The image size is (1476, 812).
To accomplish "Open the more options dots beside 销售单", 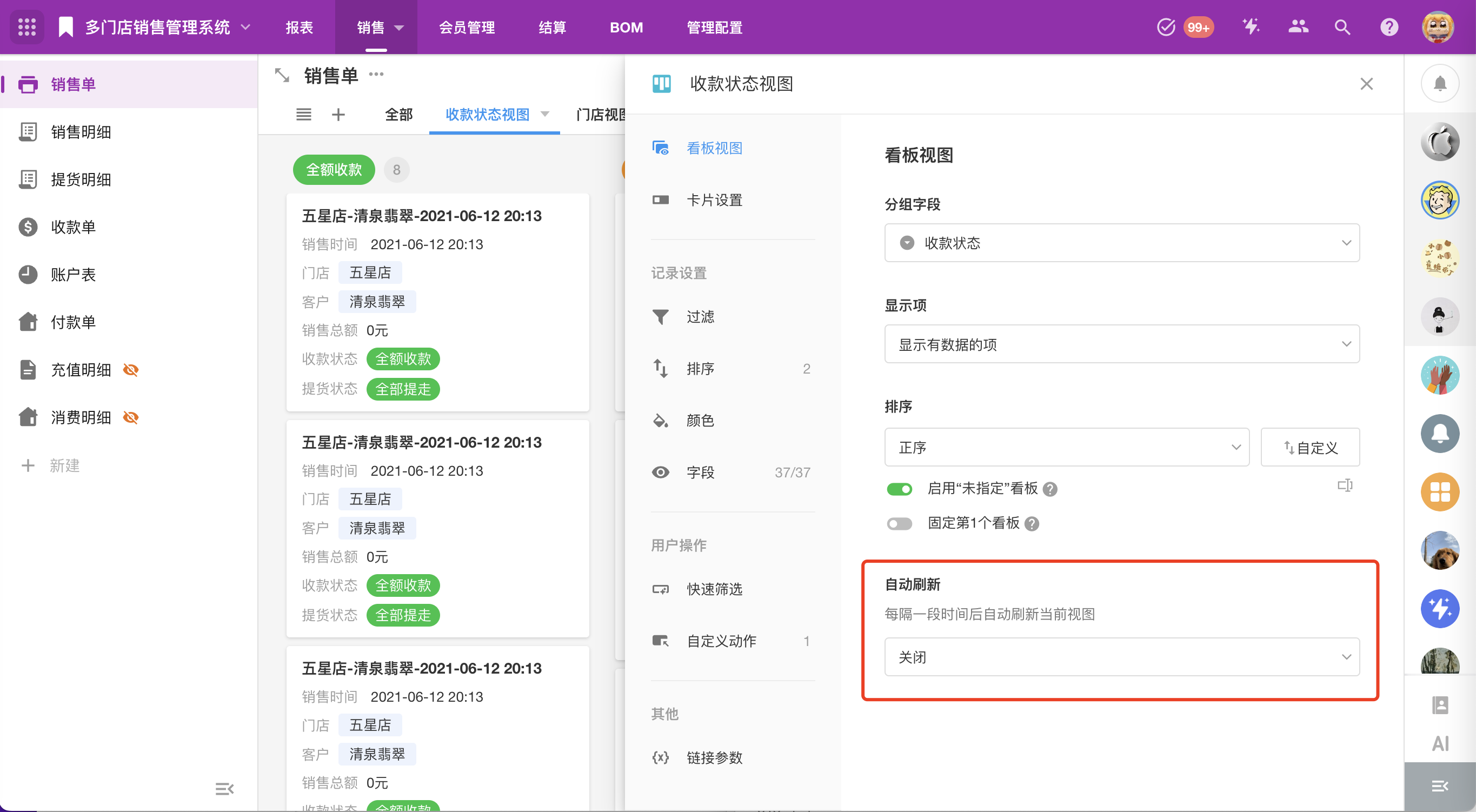I will [x=376, y=75].
